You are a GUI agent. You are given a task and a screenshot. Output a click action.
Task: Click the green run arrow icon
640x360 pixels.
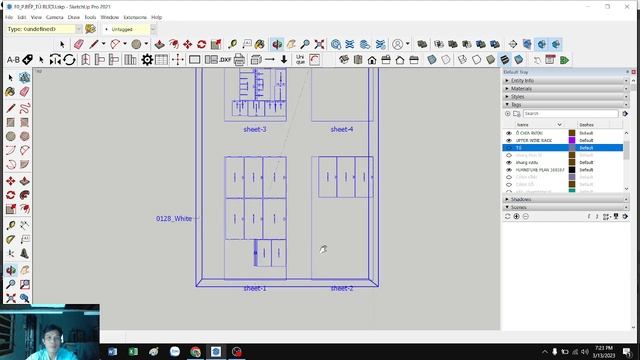[564, 60]
